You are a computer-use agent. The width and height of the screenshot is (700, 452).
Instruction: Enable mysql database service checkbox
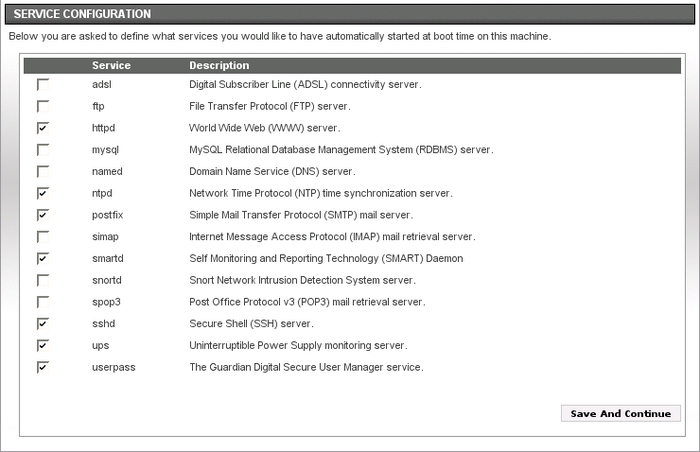43,150
